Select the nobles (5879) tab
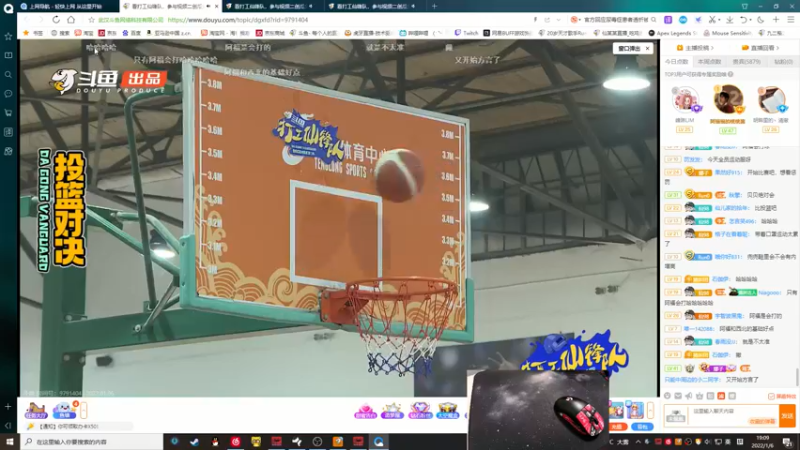 point(746,62)
